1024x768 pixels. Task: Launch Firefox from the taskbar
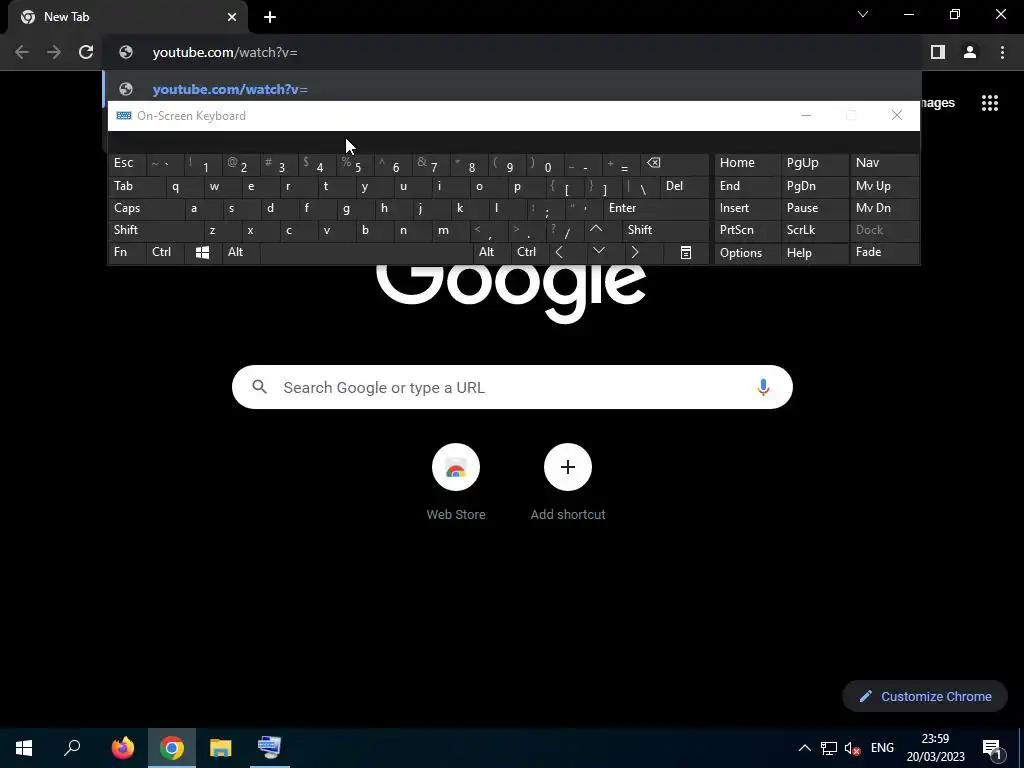[122, 748]
